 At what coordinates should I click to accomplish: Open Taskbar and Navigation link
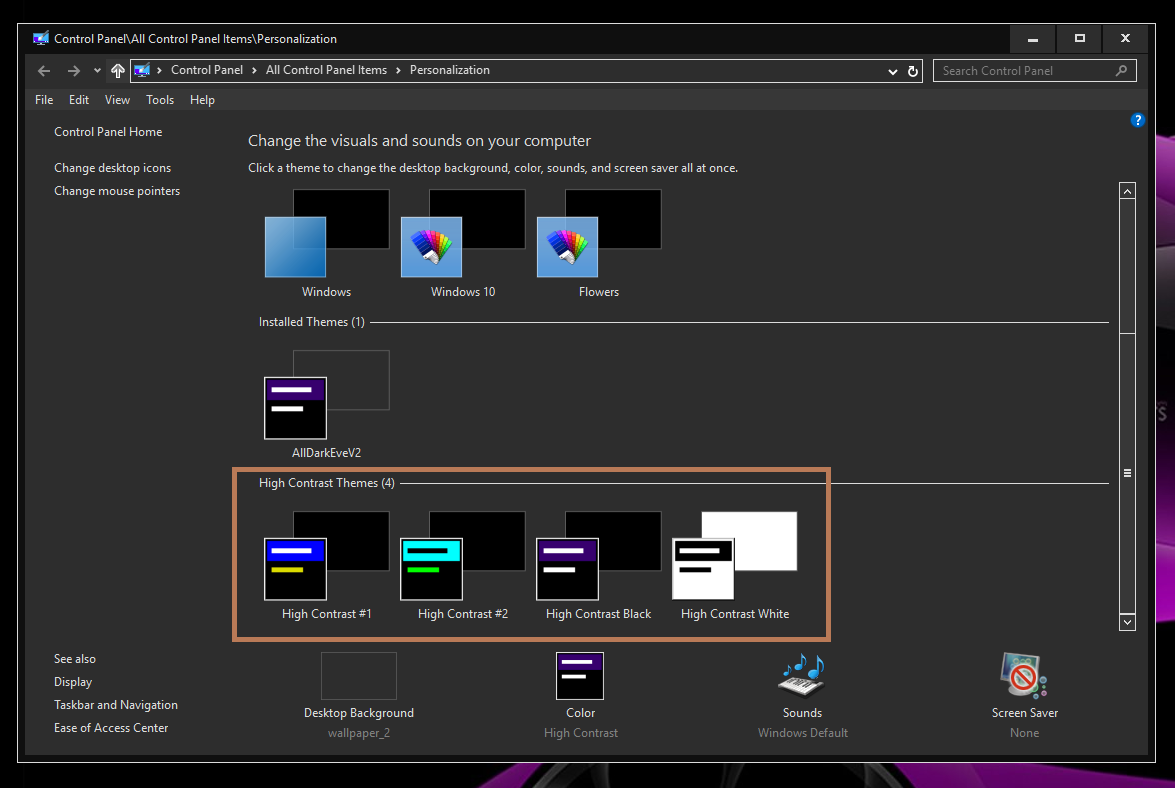click(116, 705)
